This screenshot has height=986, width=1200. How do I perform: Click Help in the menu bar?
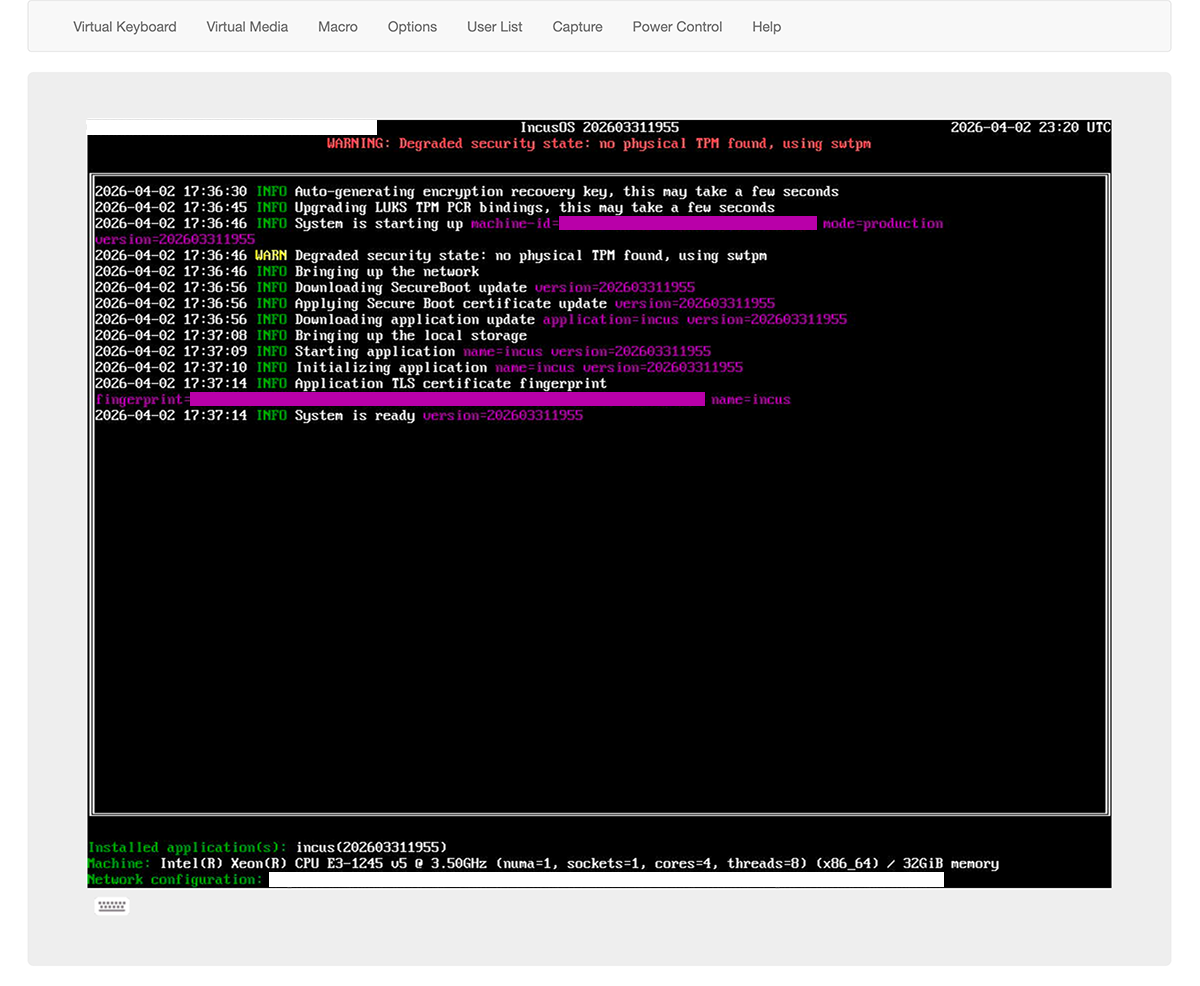point(766,27)
